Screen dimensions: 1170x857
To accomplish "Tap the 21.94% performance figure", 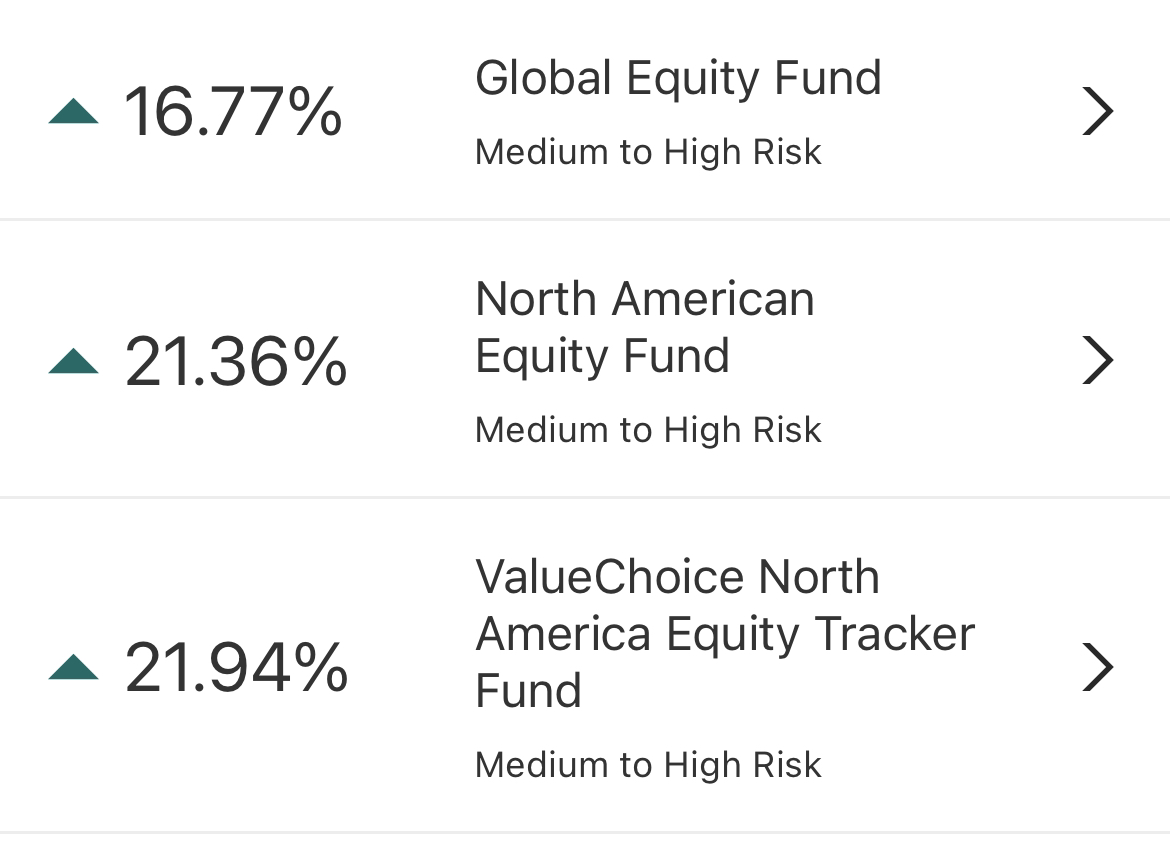I will [x=236, y=668].
